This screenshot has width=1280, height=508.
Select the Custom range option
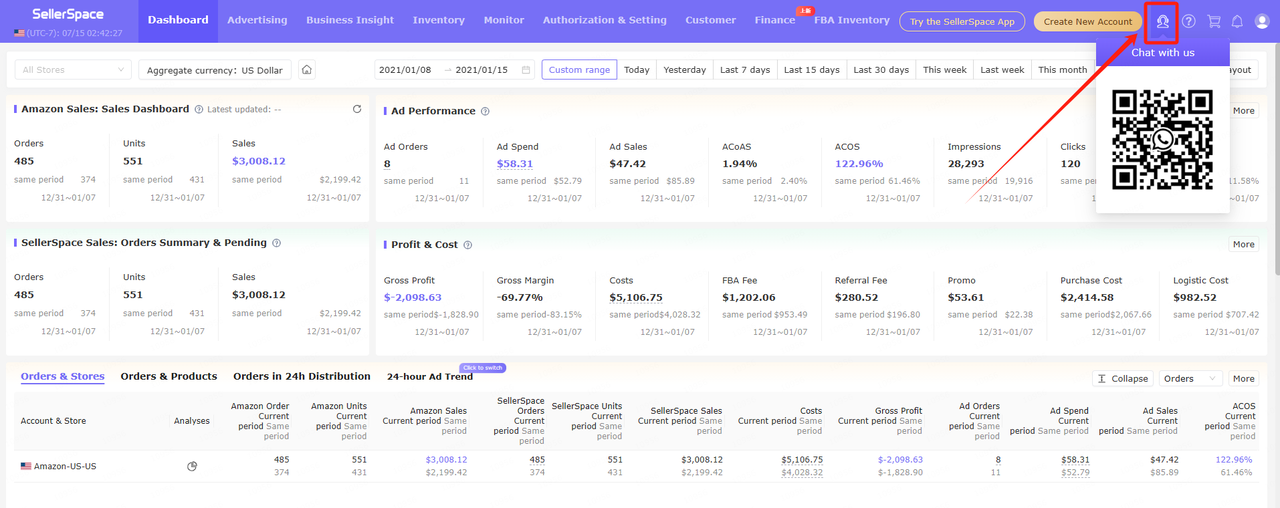click(x=579, y=70)
